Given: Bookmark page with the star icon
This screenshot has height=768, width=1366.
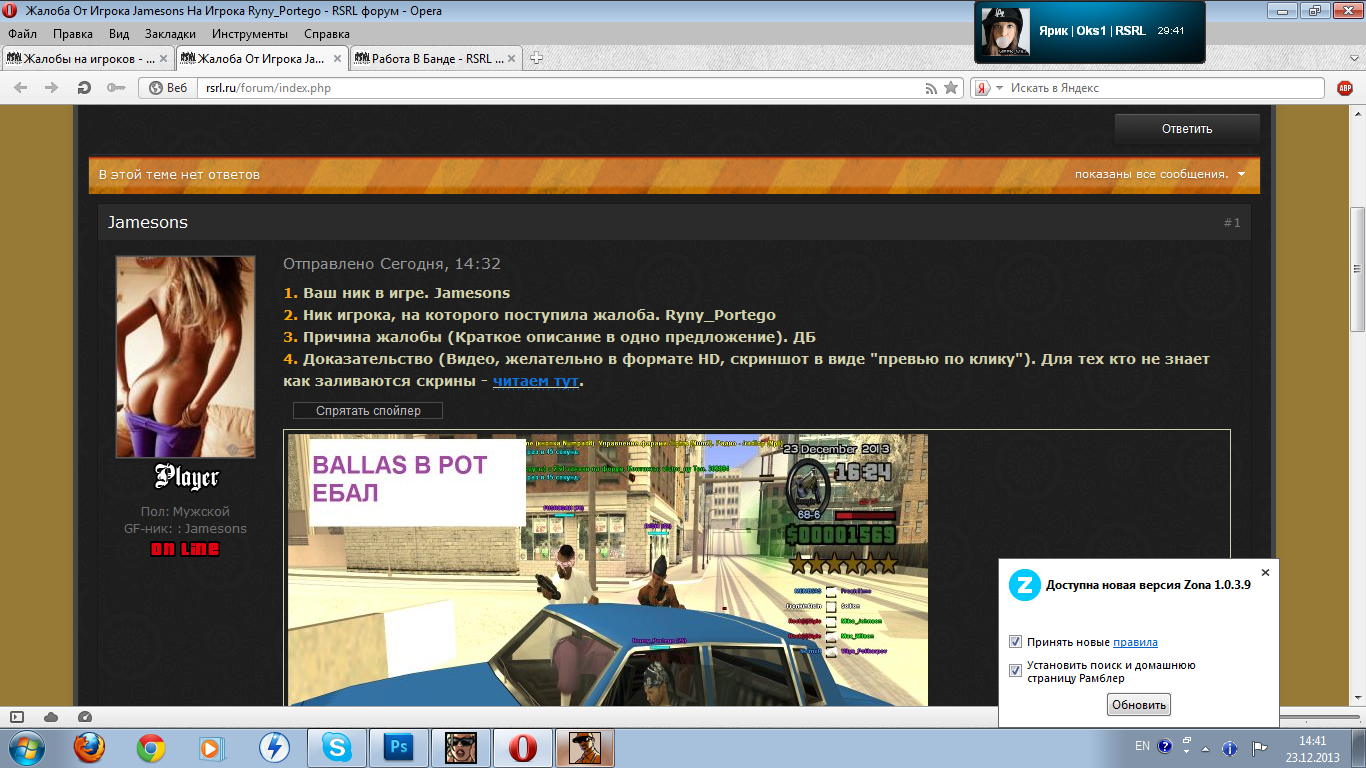Looking at the screenshot, I should [951, 88].
